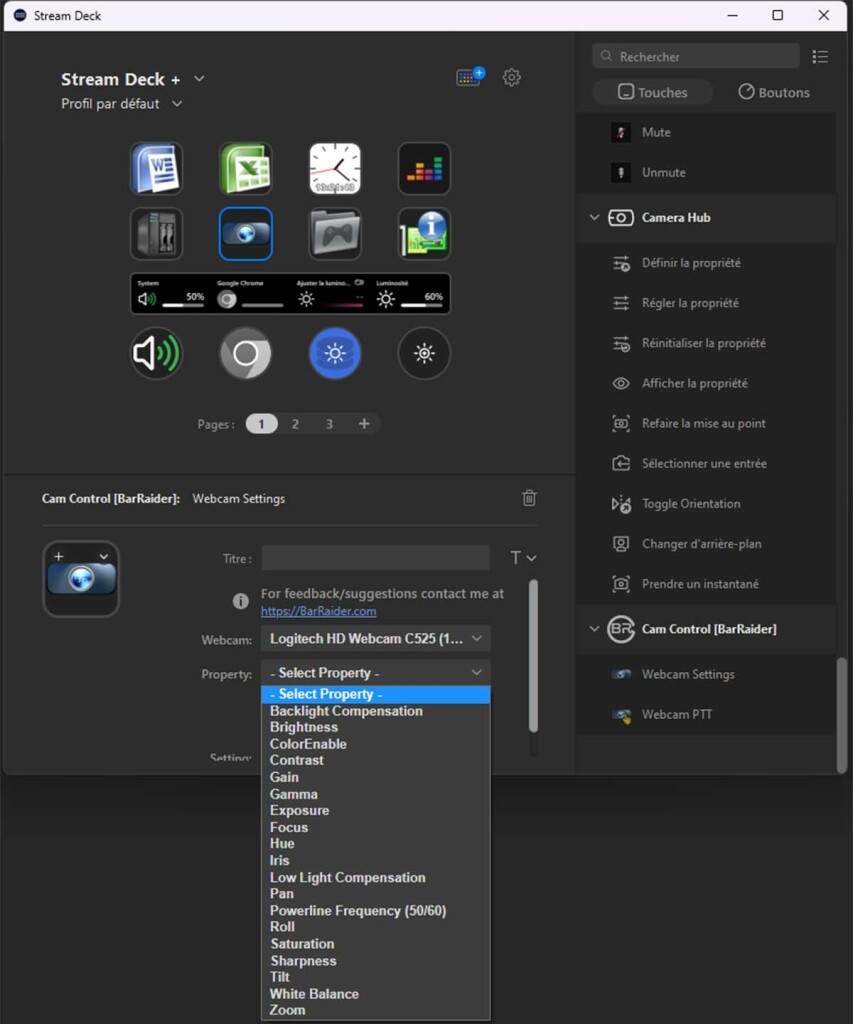Open the Logitech HD Webcam C525 dropdown
Screen dimensions: 853x1024
(x=375, y=638)
